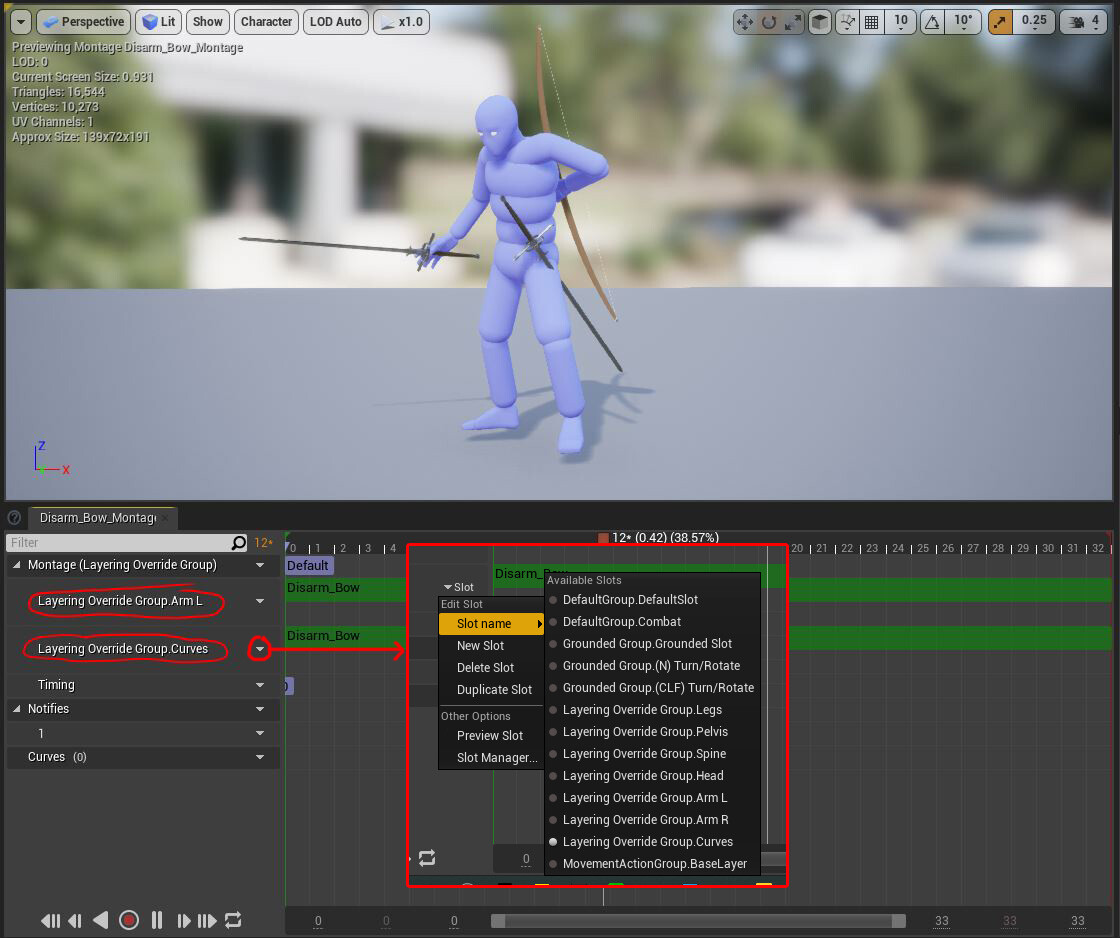Open the Perspective view dropdown
1120x938 pixels.
click(x=83, y=21)
